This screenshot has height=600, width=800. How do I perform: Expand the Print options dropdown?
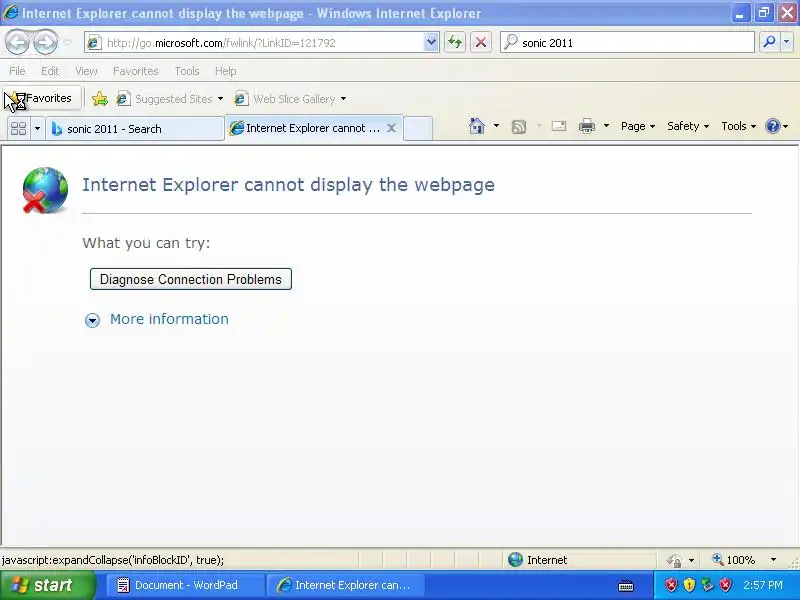(x=606, y=126)
